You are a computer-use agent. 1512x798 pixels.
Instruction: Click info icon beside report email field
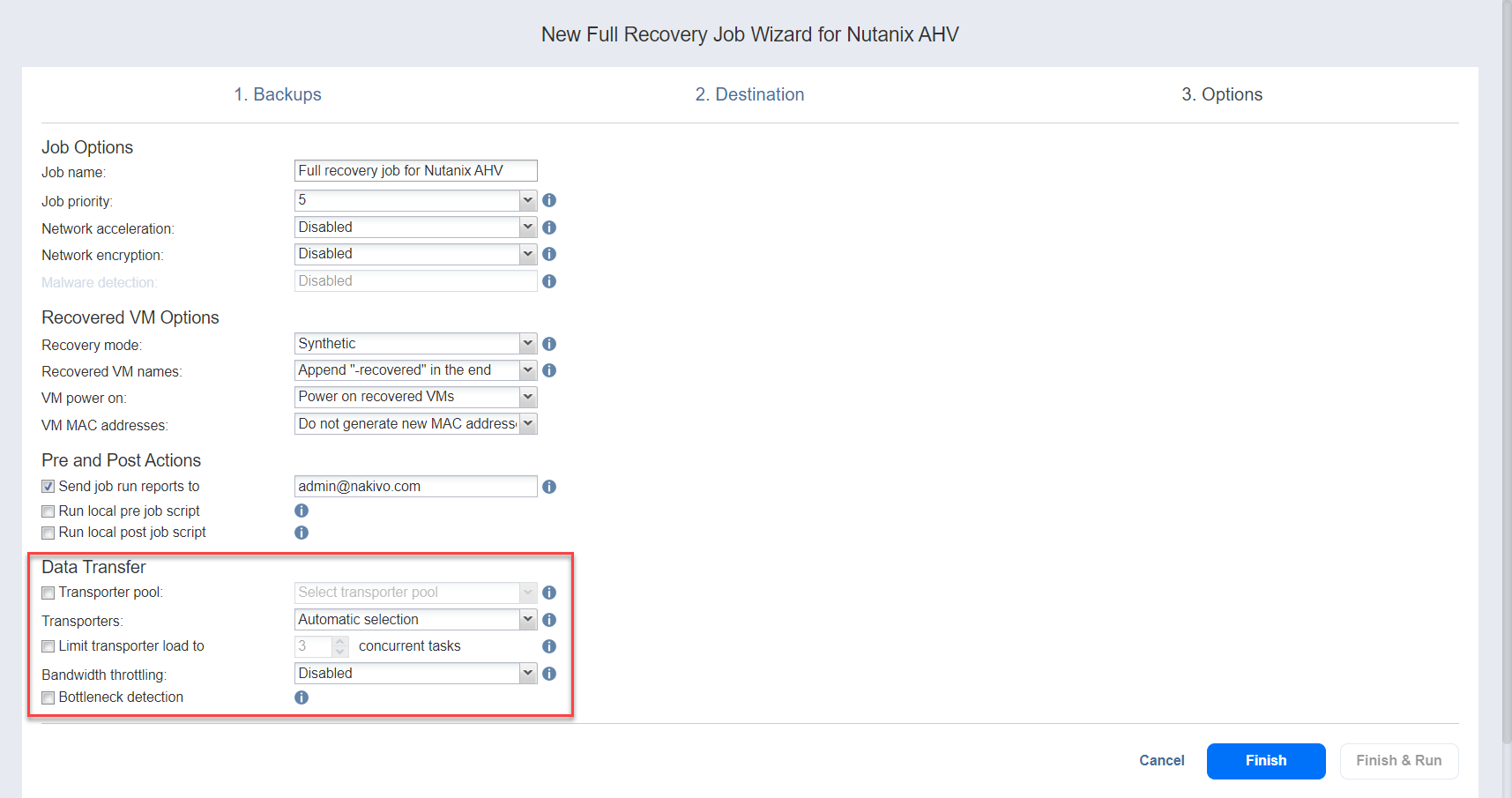tap(549, 487)
